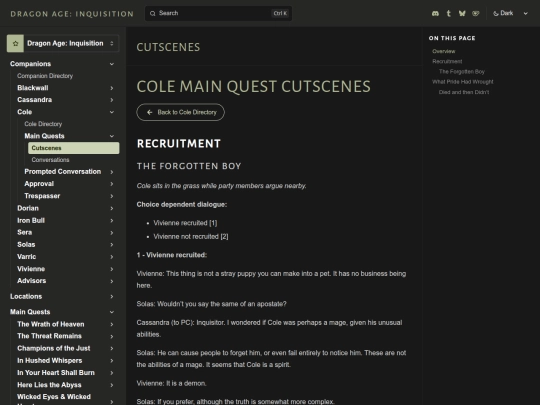Image resolution: width=540 pixels, height=405 pixels.
Task: Click the star icon beside Dragon Age: Inquisition
Action: pyautogui.click(x=15, y=43)
